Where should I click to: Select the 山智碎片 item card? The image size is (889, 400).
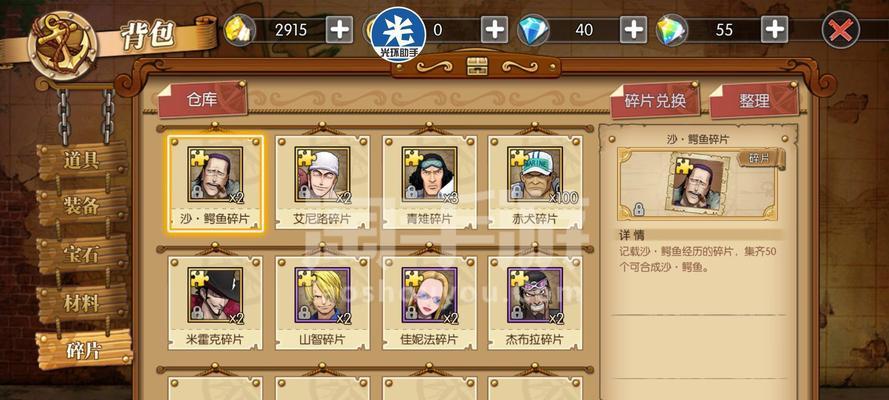tap(322, 303)
